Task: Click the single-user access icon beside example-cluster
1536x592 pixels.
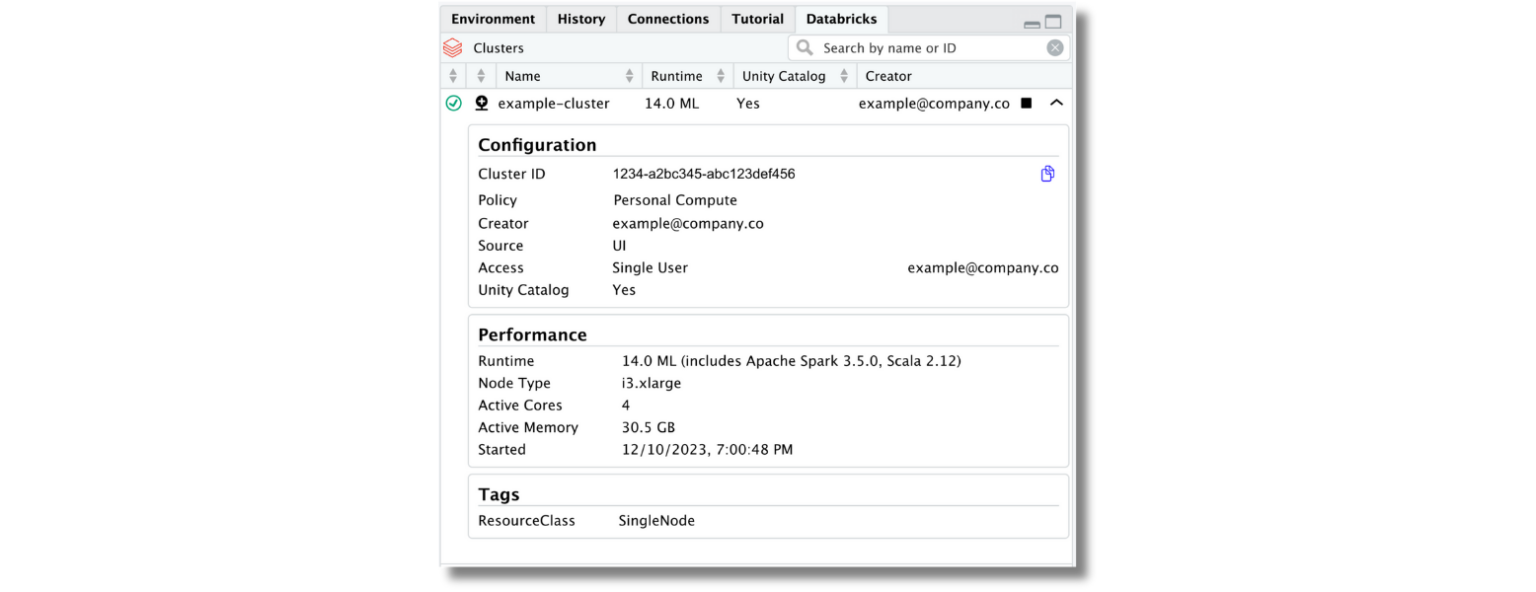Action: click(481, 102)
